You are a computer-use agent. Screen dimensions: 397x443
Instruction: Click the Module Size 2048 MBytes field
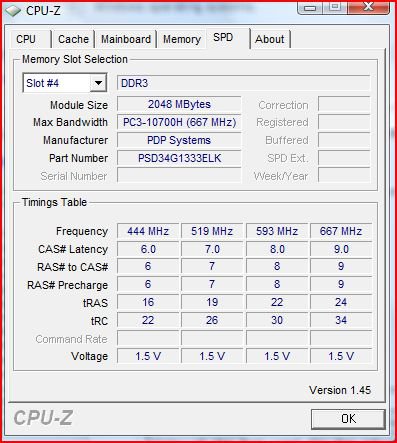tap(179, 104)
